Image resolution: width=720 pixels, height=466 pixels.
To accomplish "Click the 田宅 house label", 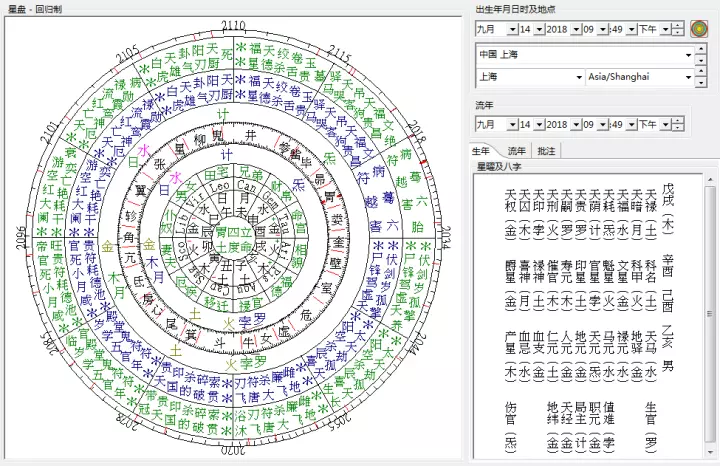I will click(x=216, y=174).
